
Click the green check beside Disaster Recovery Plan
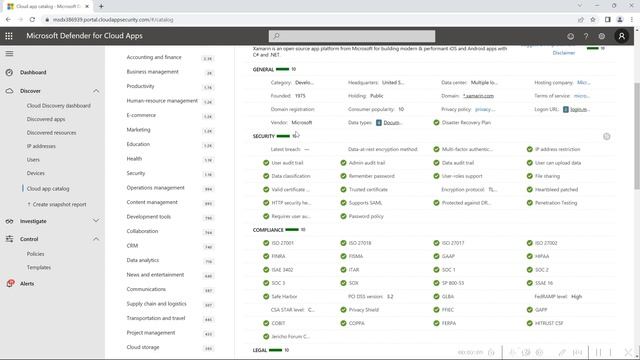click(x=436, y=122)
